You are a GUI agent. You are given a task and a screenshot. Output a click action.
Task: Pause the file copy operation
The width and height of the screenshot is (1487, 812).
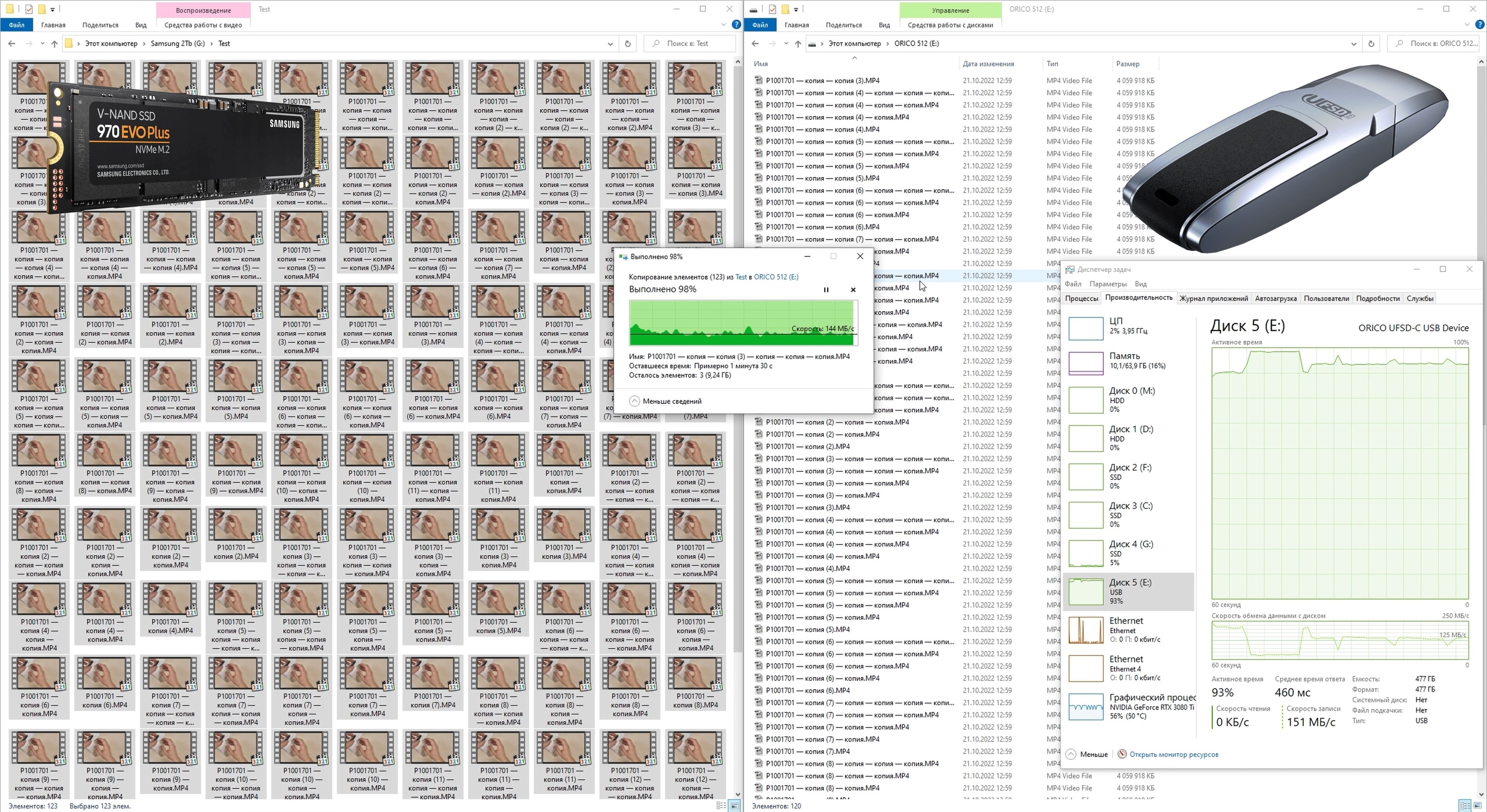[826, 290]
